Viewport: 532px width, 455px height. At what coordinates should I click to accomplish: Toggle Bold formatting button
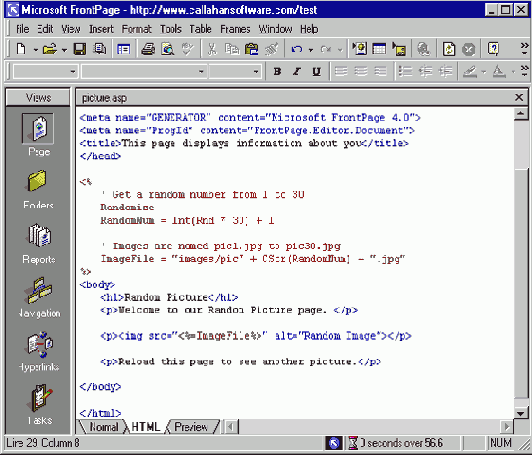277,71
